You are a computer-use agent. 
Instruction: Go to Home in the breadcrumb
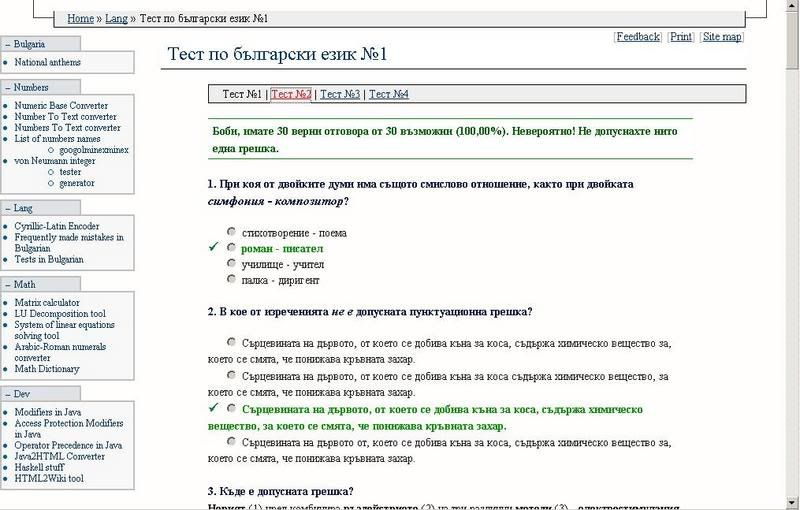coord(80,19)
